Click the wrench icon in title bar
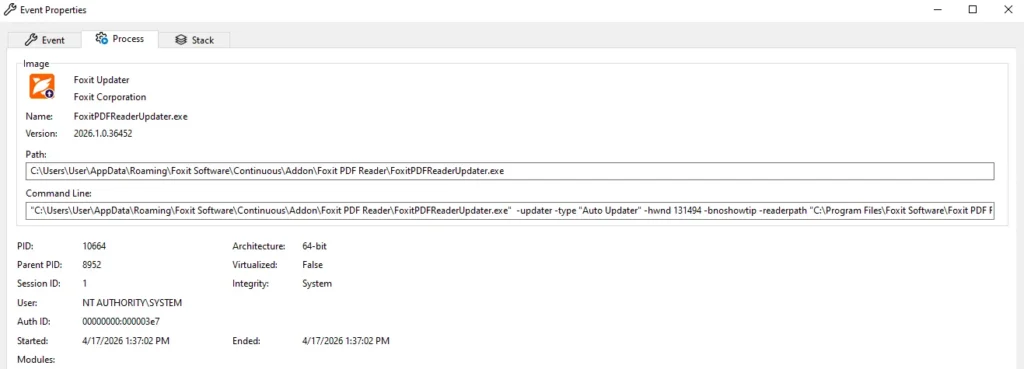Image resolution: width=1024 pixels, height=369 pixels. click(10, 10)
